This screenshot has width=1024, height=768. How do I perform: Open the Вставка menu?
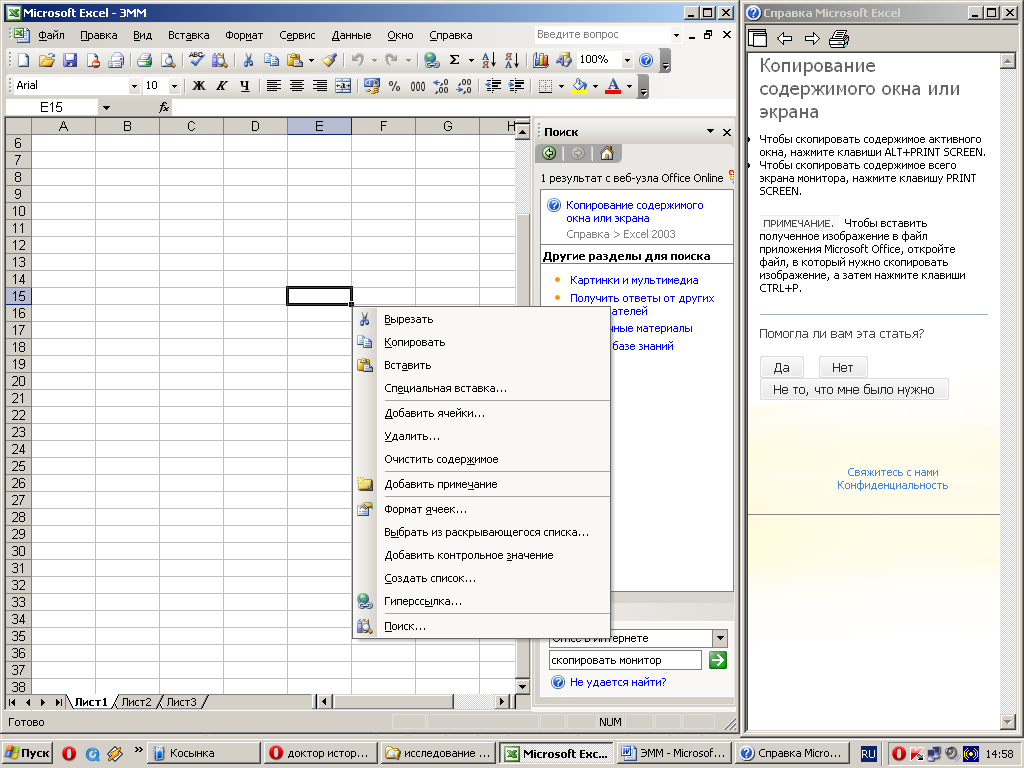[x=188, y=35]
